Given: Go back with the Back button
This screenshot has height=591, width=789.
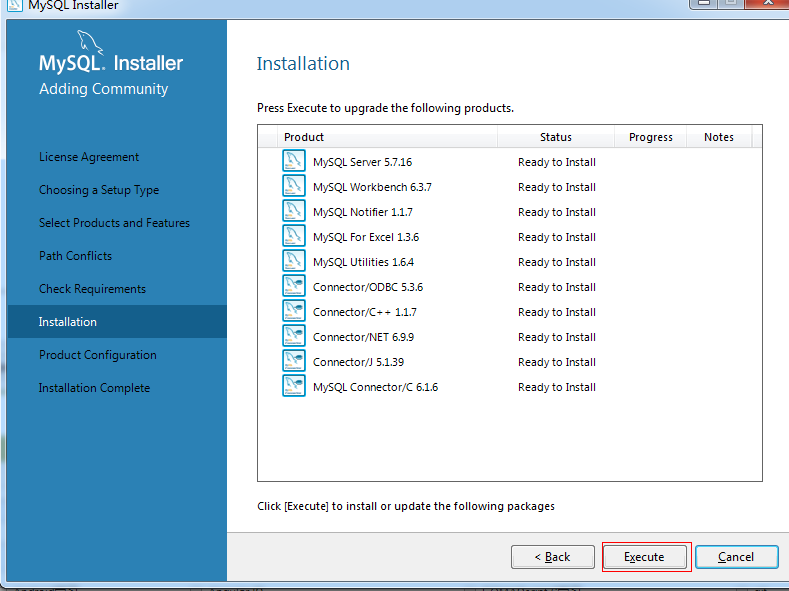Looking at the screenshot, I should coord(553,557).
